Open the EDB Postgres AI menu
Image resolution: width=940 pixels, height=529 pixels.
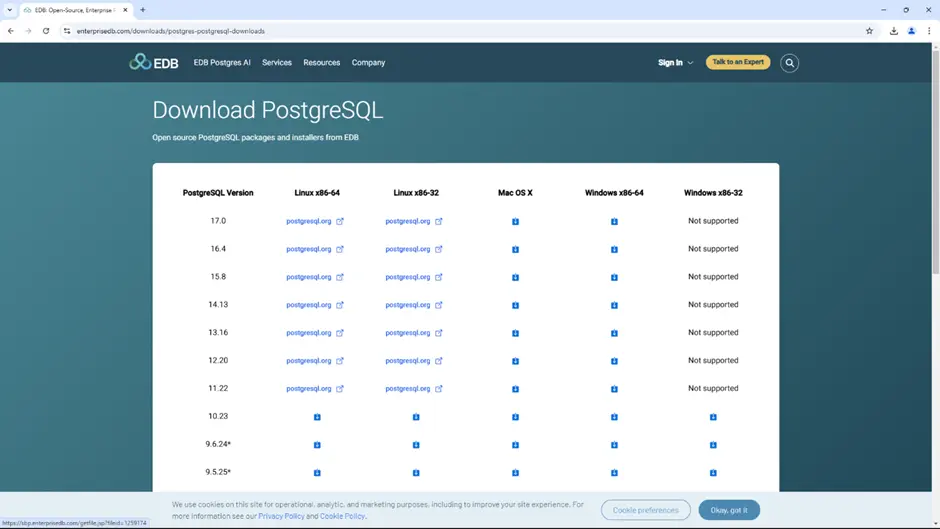(x=222, y=62)
